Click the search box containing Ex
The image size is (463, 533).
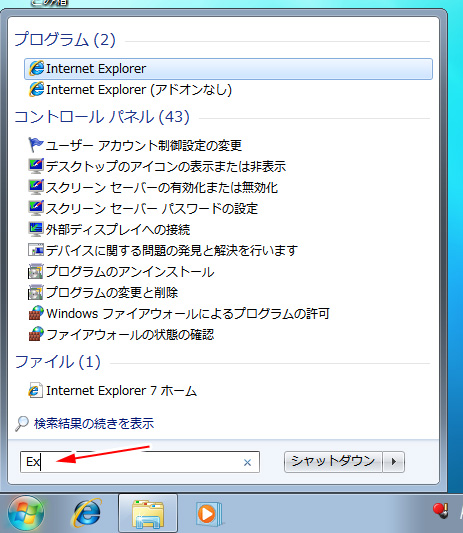[x=140, y=462]
